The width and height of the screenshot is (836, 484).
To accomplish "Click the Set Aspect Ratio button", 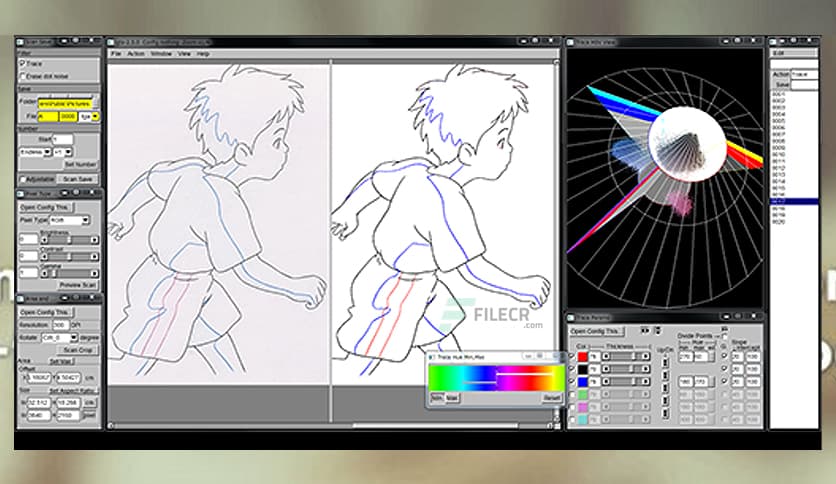I will [x=72, y=391].
